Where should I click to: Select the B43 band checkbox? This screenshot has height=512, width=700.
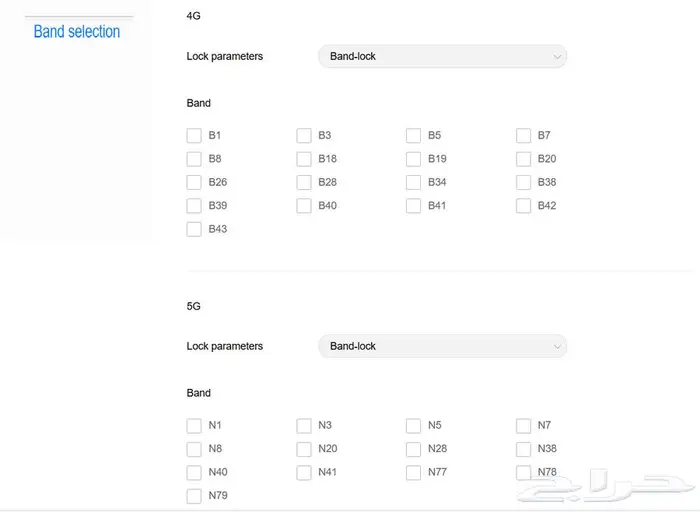[x=194, y=229]
